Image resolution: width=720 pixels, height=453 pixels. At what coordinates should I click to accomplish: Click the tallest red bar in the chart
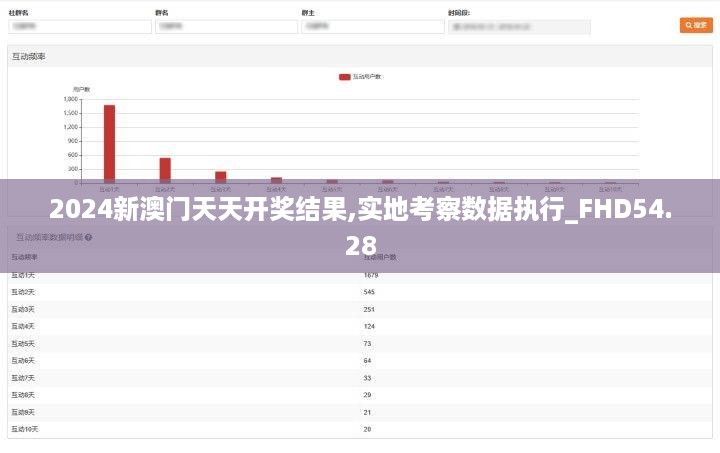109,143
